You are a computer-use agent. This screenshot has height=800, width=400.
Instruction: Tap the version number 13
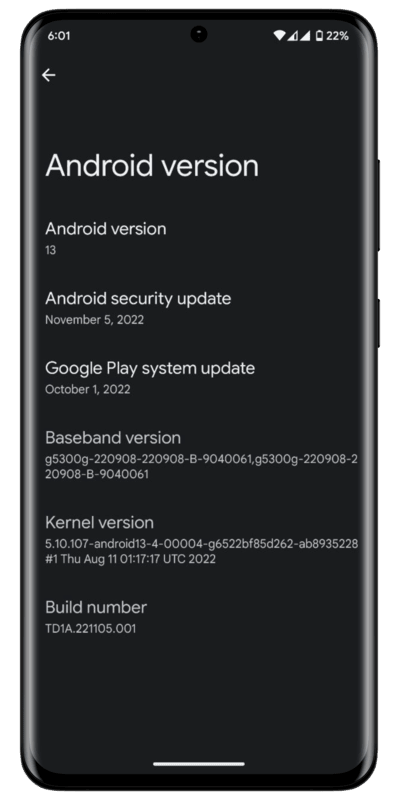51,251
